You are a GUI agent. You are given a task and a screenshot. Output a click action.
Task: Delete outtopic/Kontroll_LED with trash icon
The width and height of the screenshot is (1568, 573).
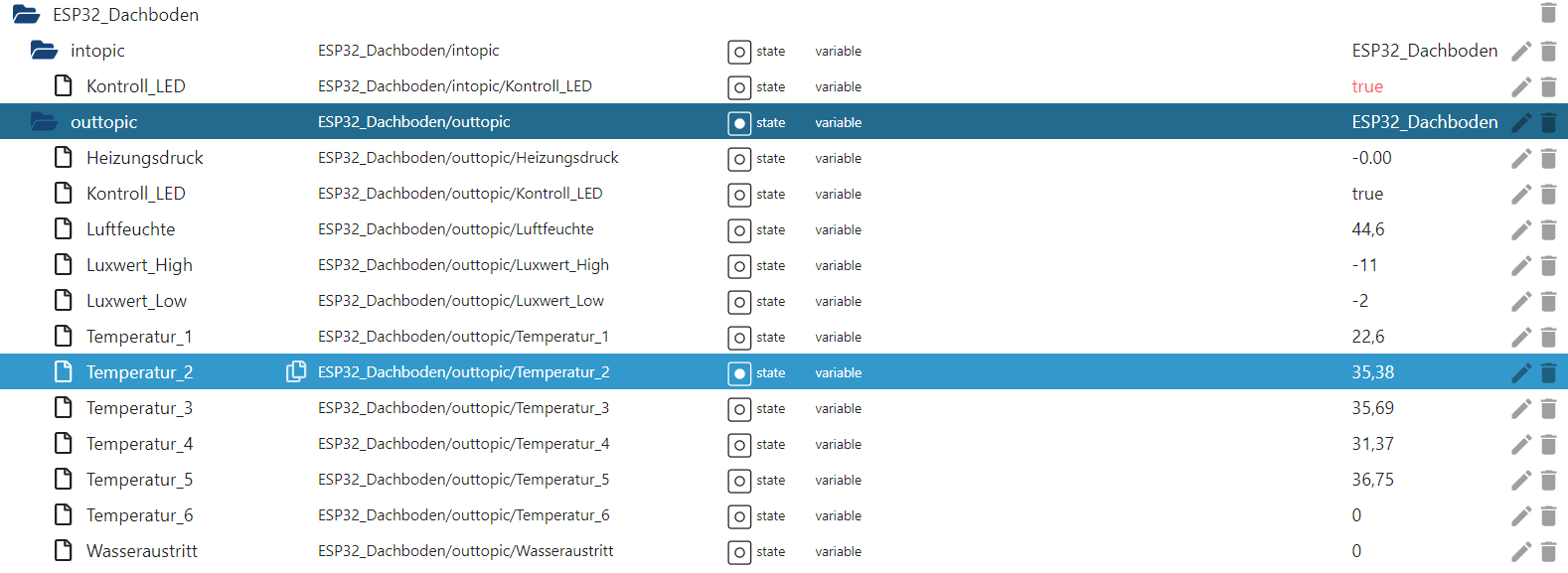pos(1548,194)
